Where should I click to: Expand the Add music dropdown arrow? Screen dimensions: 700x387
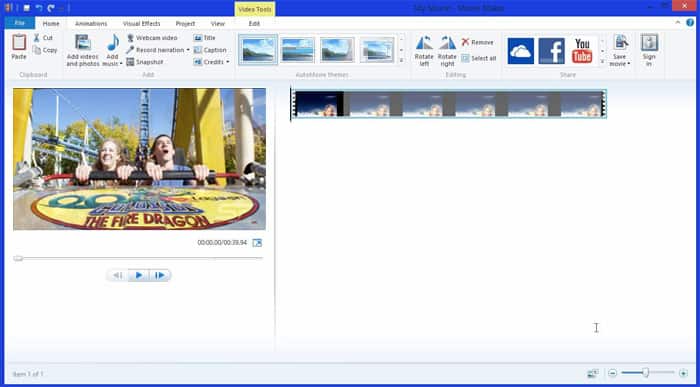[121, 64]
